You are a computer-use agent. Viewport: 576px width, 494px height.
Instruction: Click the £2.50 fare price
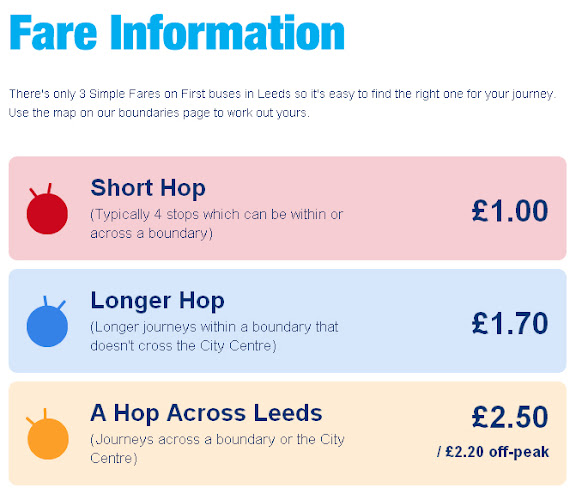tap(510, 417)
